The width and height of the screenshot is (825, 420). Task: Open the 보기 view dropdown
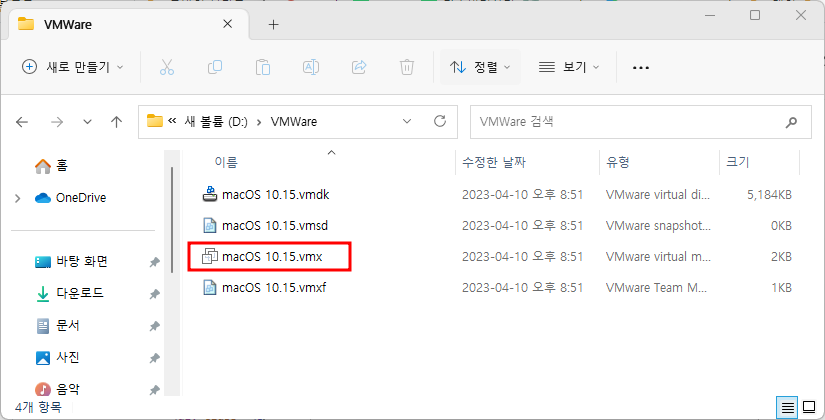click(x=569, y=67)
